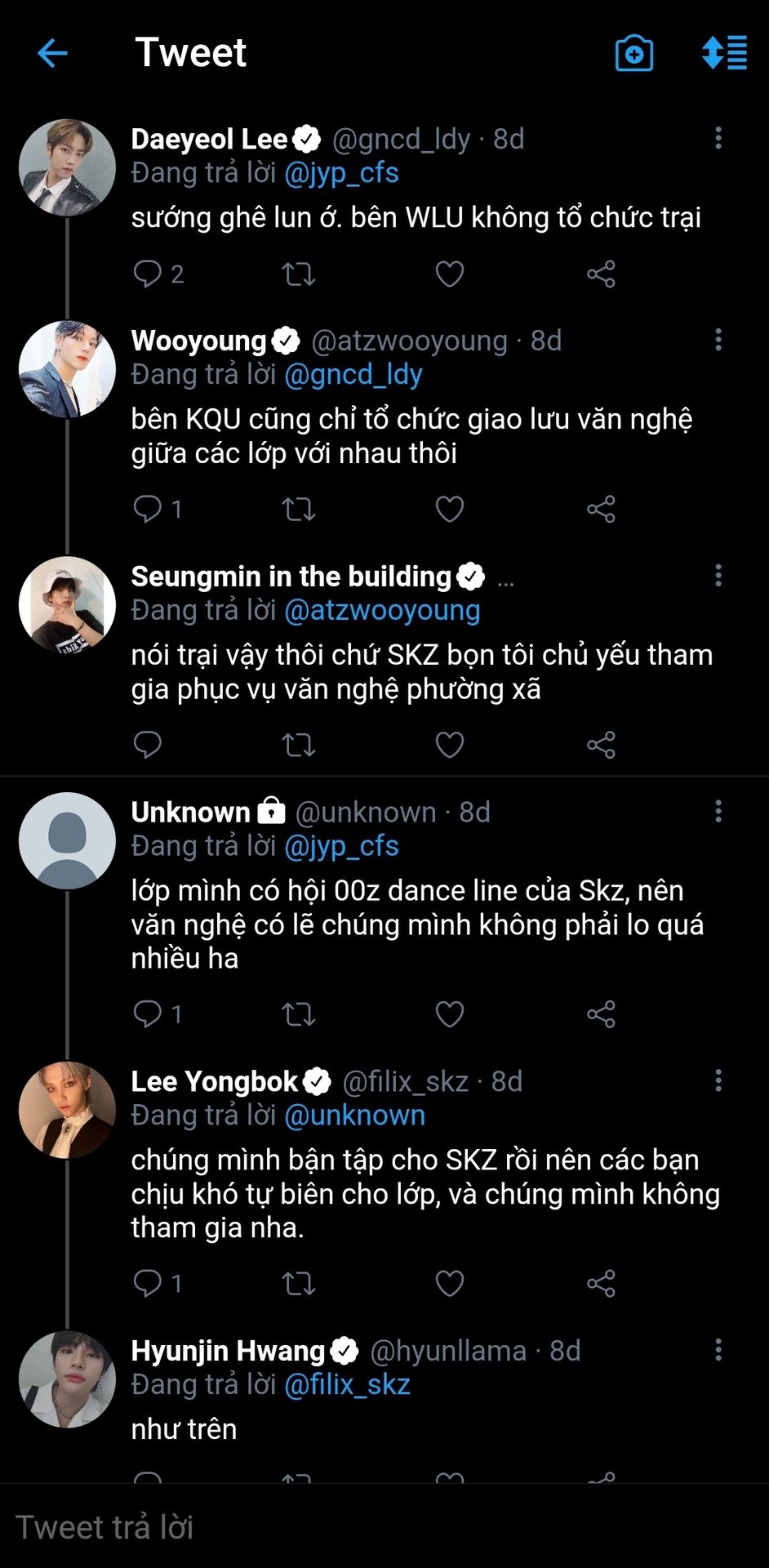Like Wooyoung's reply tweet
769x1568 pixels.
450,510
